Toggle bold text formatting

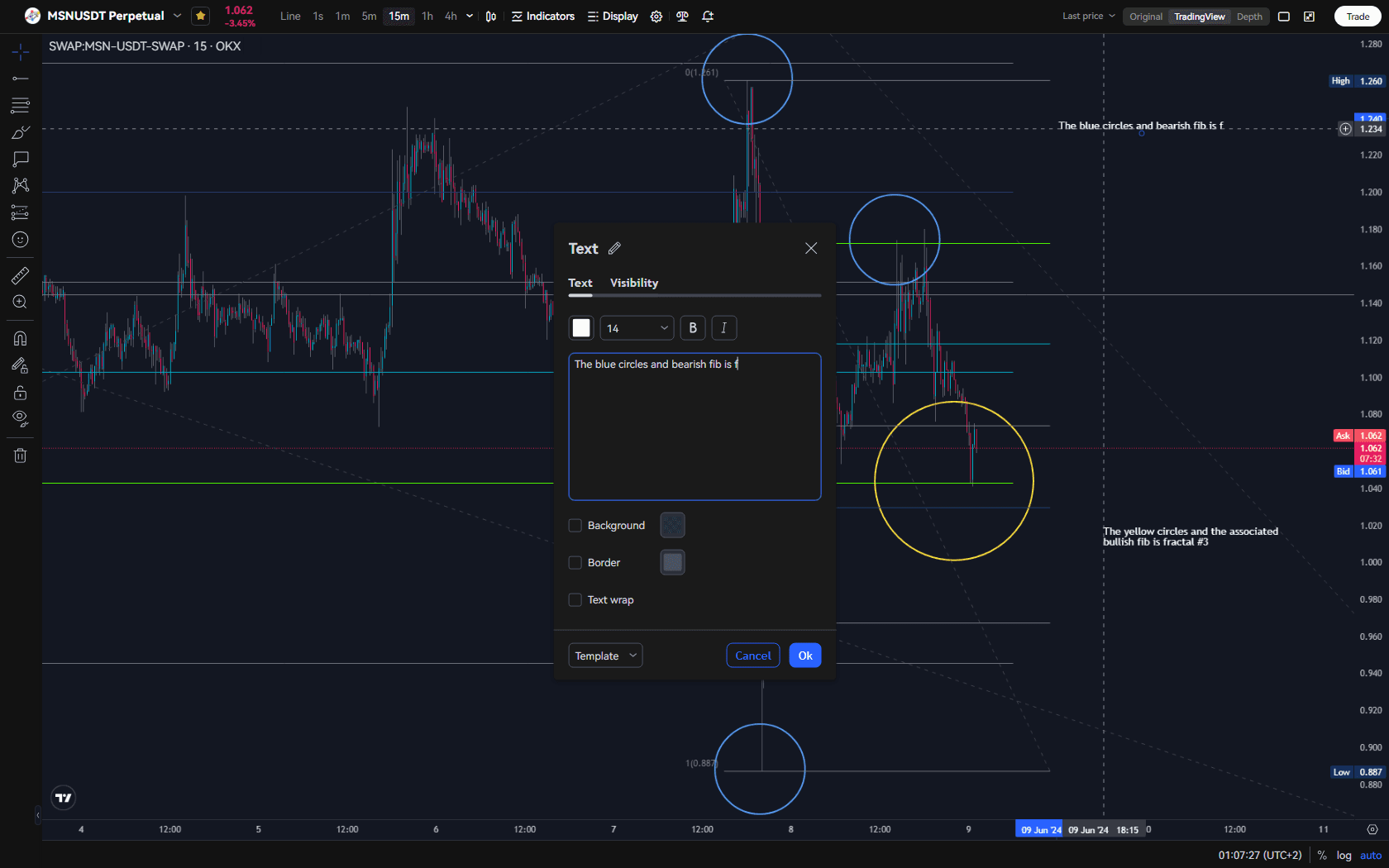coord(693,328)
